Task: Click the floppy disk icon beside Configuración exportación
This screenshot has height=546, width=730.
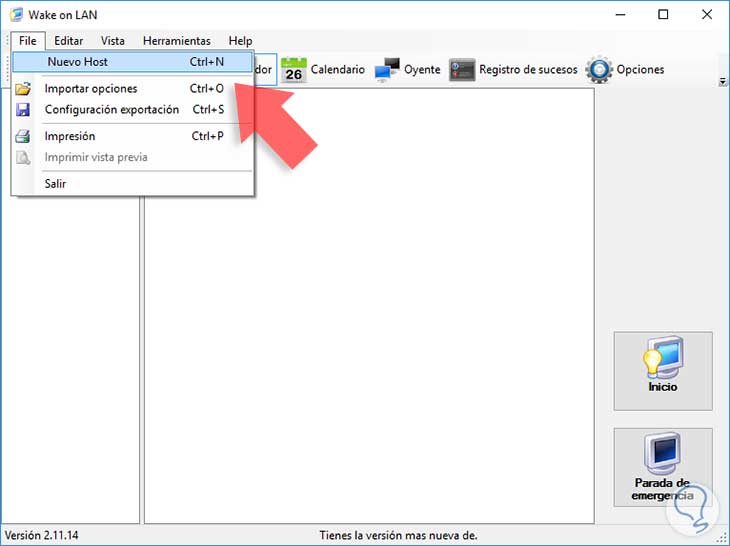Action: pos(23,109)
